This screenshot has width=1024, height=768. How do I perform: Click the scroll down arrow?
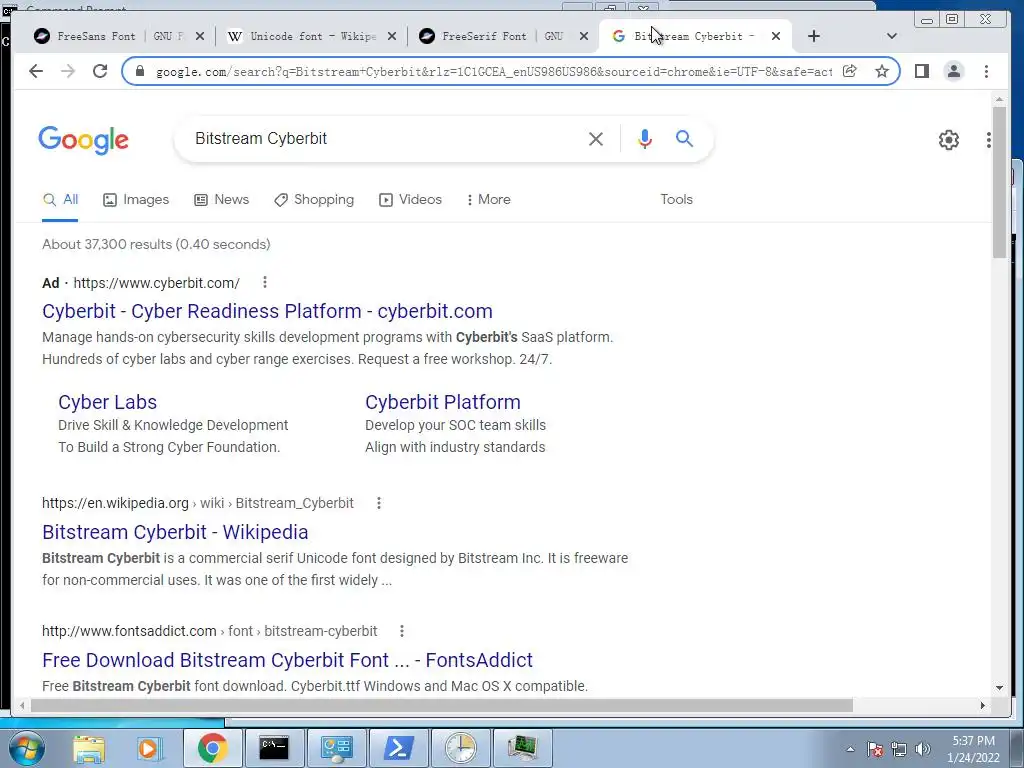(999, 688)
